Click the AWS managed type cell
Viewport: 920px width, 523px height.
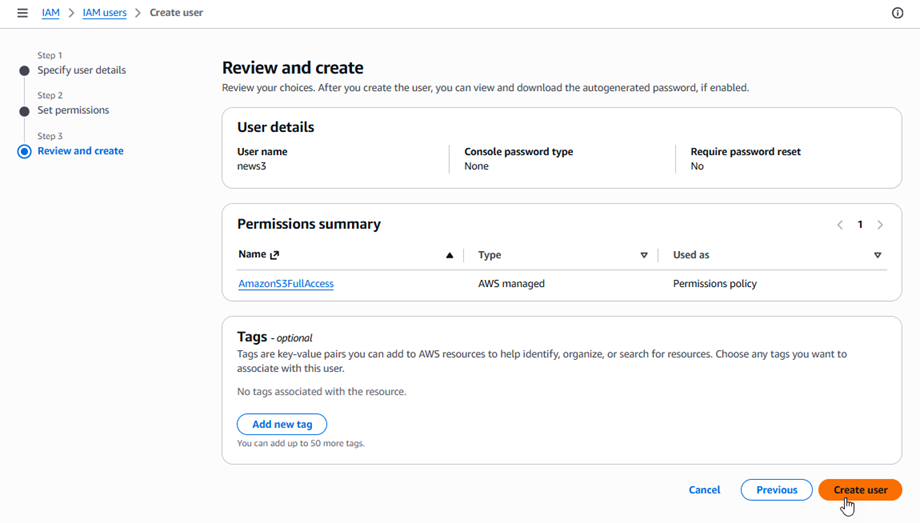click(x=511, y=284)
